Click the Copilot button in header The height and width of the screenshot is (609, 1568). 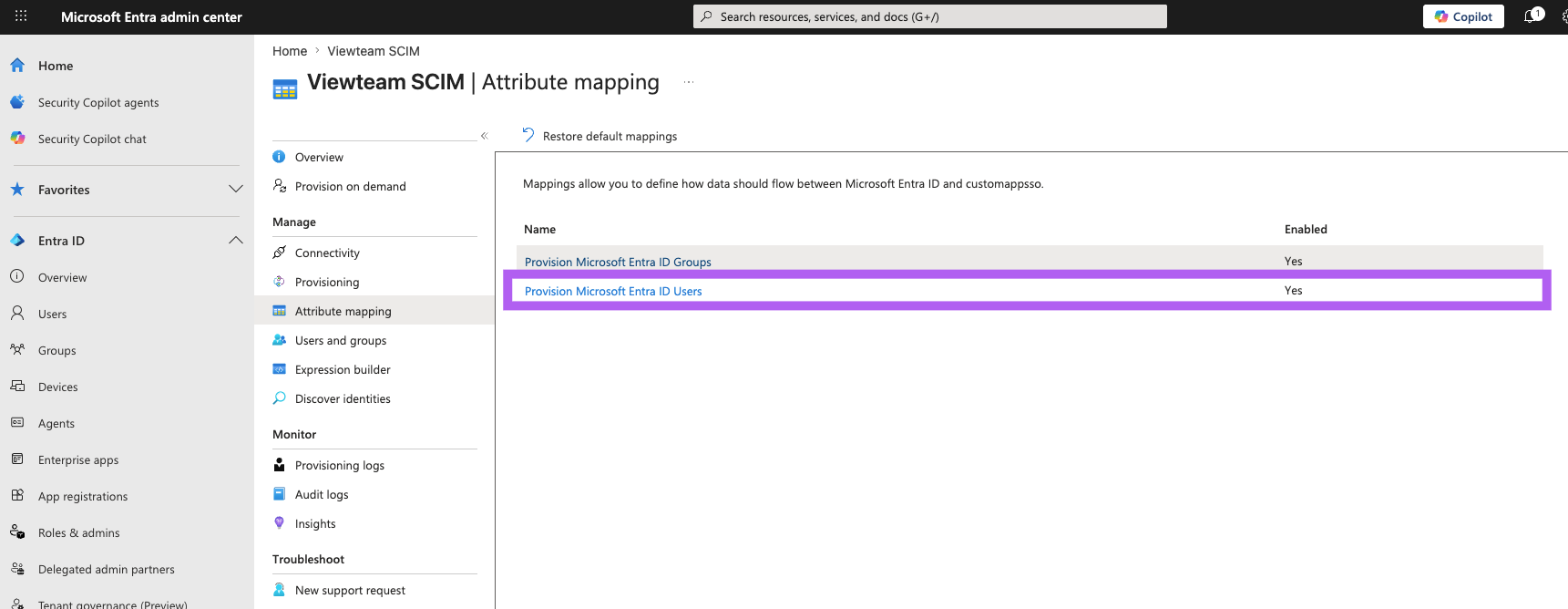1463,16
